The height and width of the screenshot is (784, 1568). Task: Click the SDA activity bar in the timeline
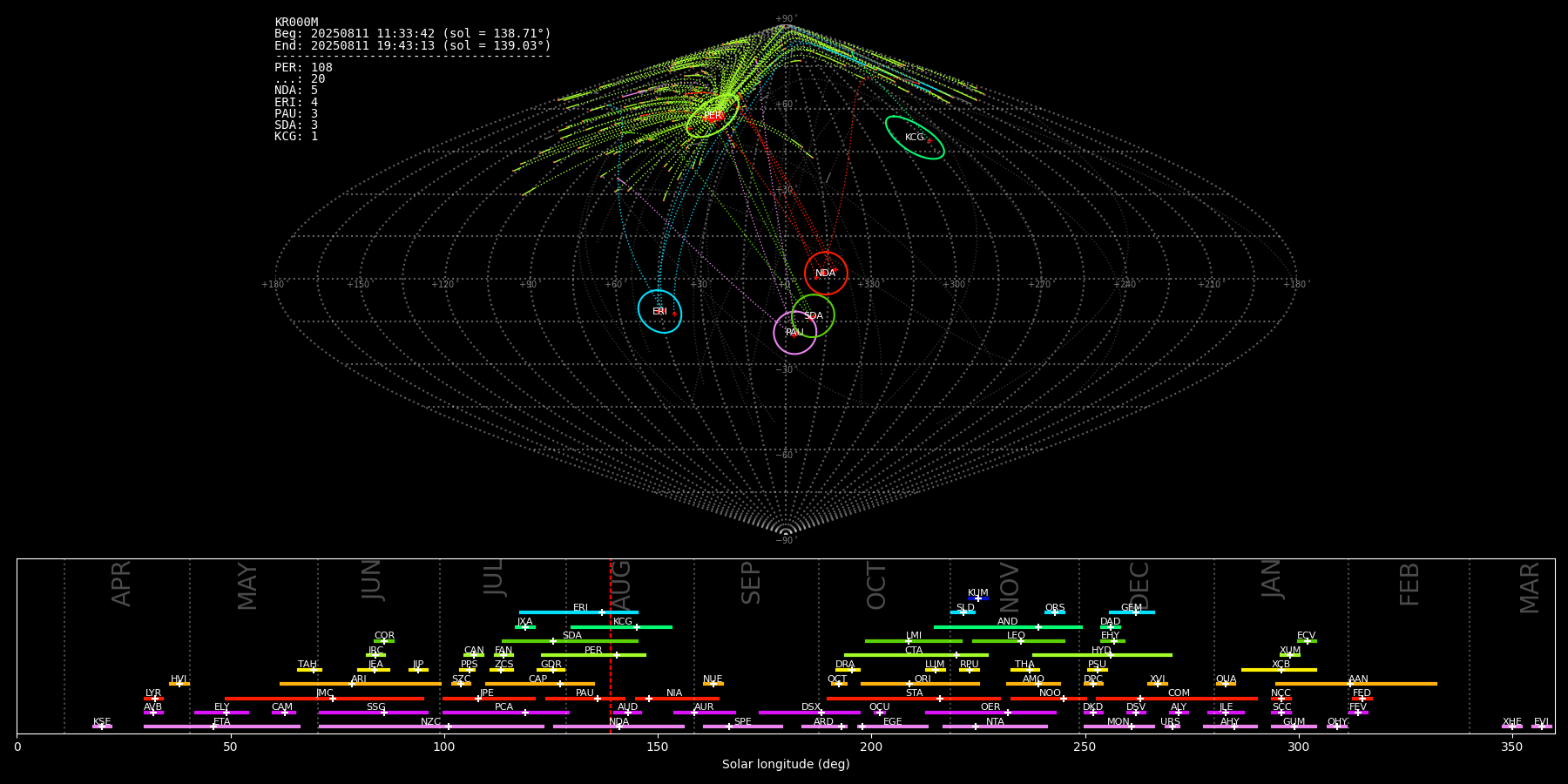click(x=570, y=641)
